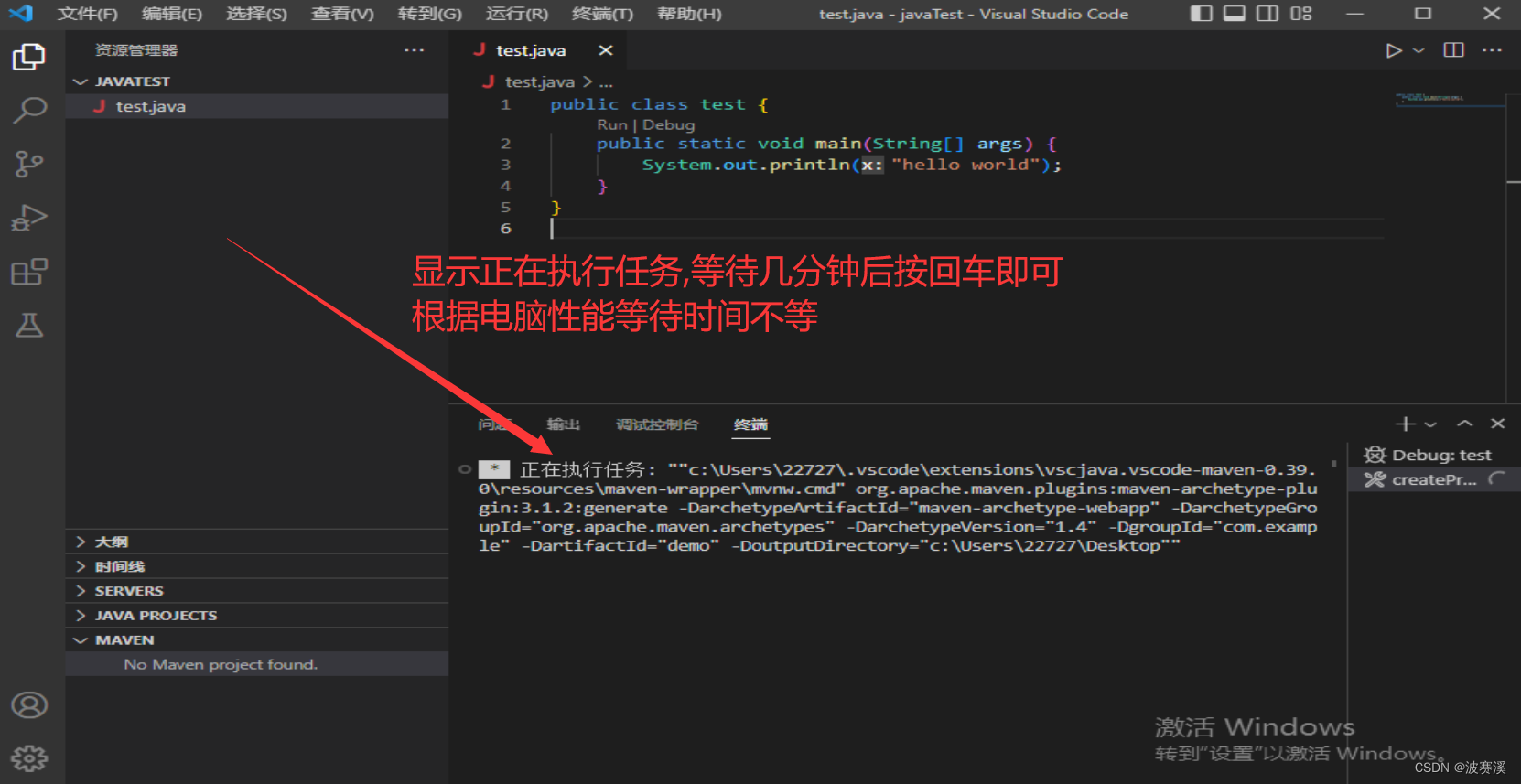
Task: Click line number 3 in gutter
Action: 505,165
